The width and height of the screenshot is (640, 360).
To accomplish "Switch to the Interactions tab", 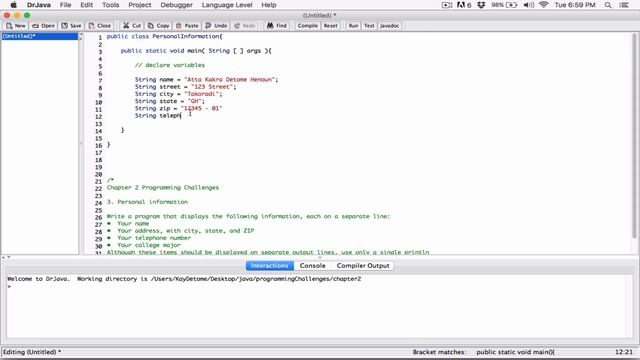I will pos(269,265).
